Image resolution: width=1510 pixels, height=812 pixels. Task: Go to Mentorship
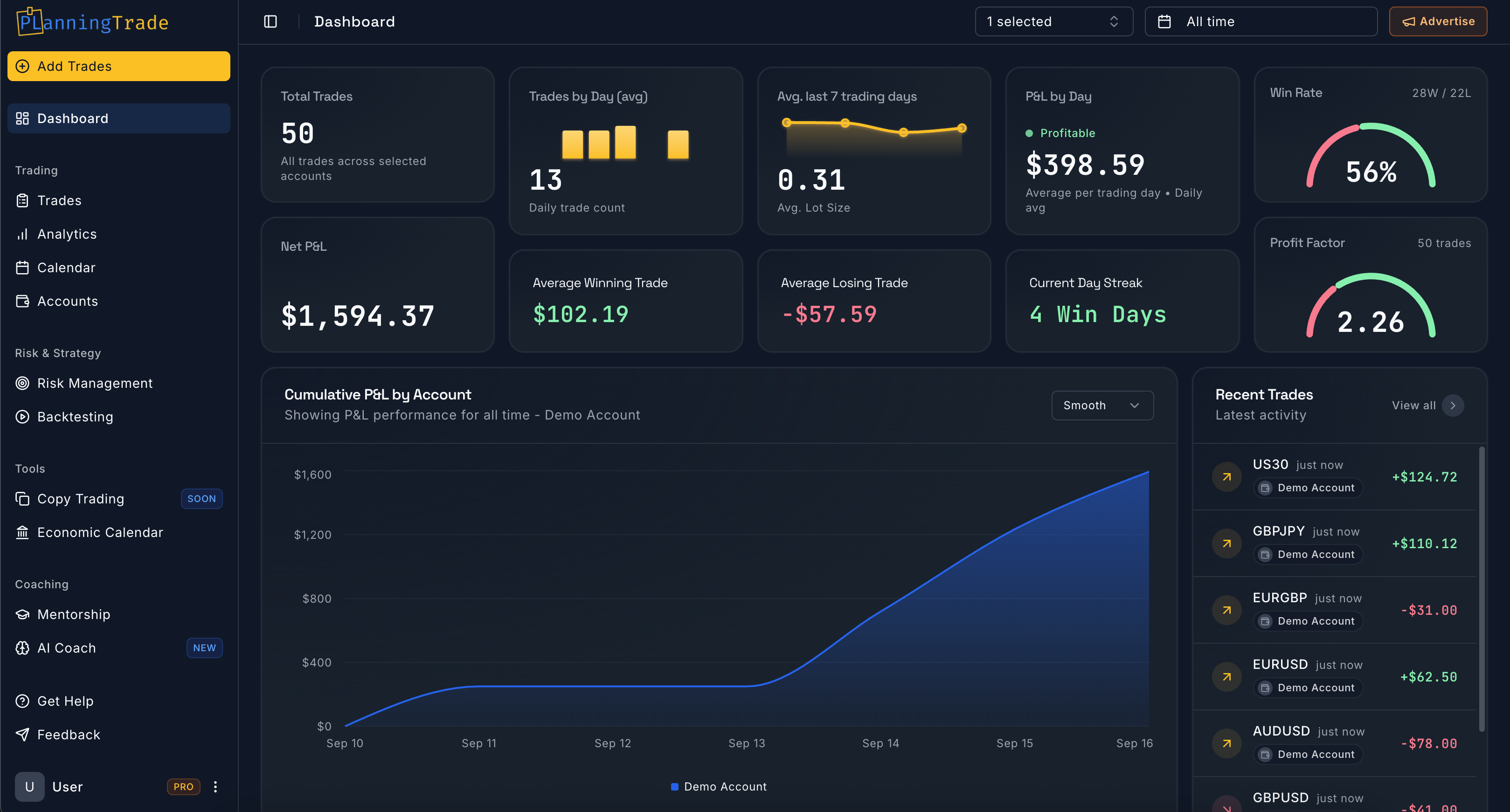(119, 614)
